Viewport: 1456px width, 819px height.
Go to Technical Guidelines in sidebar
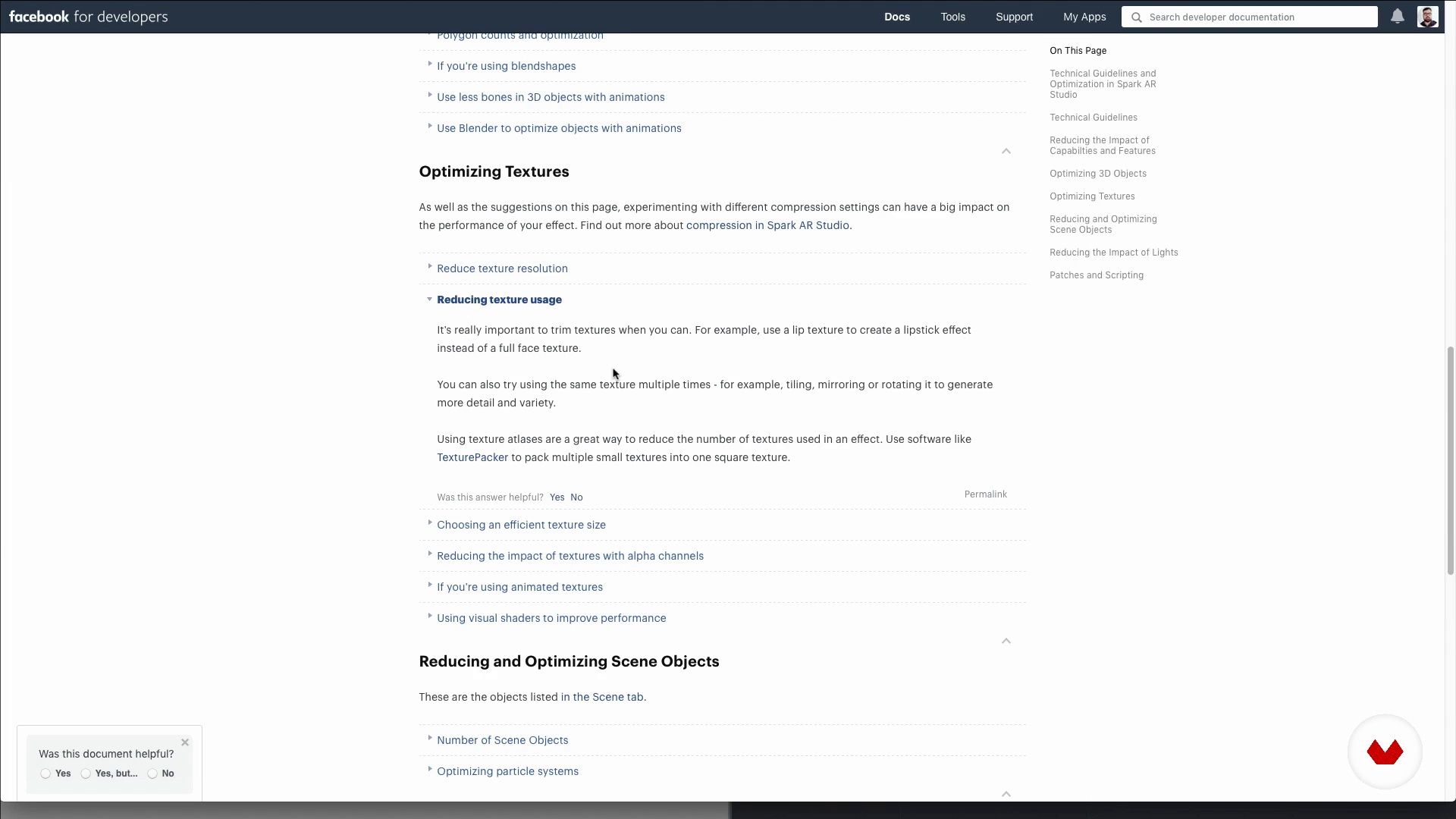coord(1094,118)
